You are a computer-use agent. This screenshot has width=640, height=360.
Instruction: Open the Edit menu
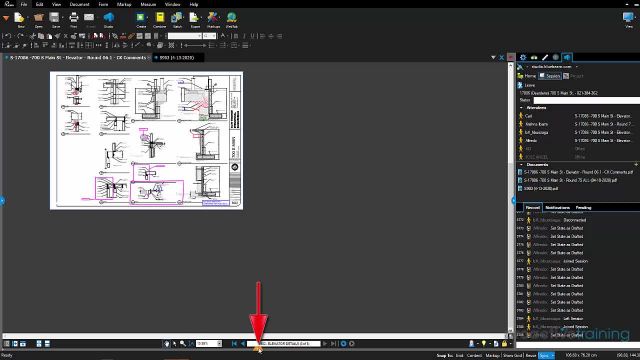pos(39,4)
